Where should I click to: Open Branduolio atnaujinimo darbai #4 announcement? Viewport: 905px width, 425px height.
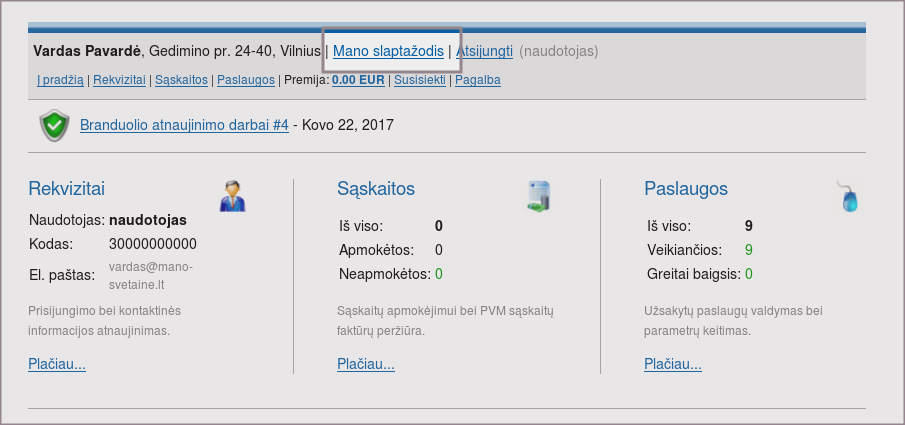pyautogui.click(x=184, y=126)
